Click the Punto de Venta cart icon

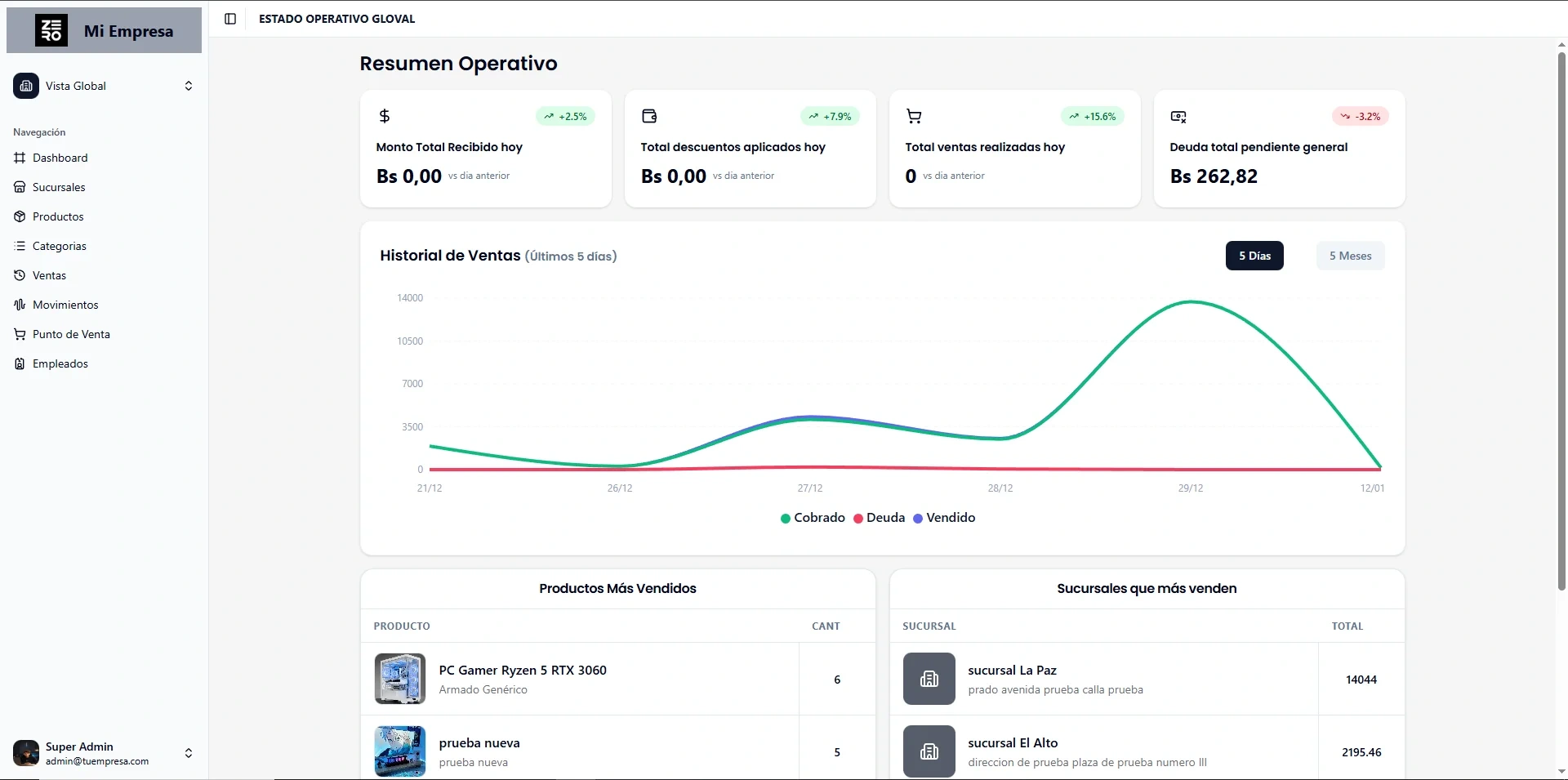point(20,334)
